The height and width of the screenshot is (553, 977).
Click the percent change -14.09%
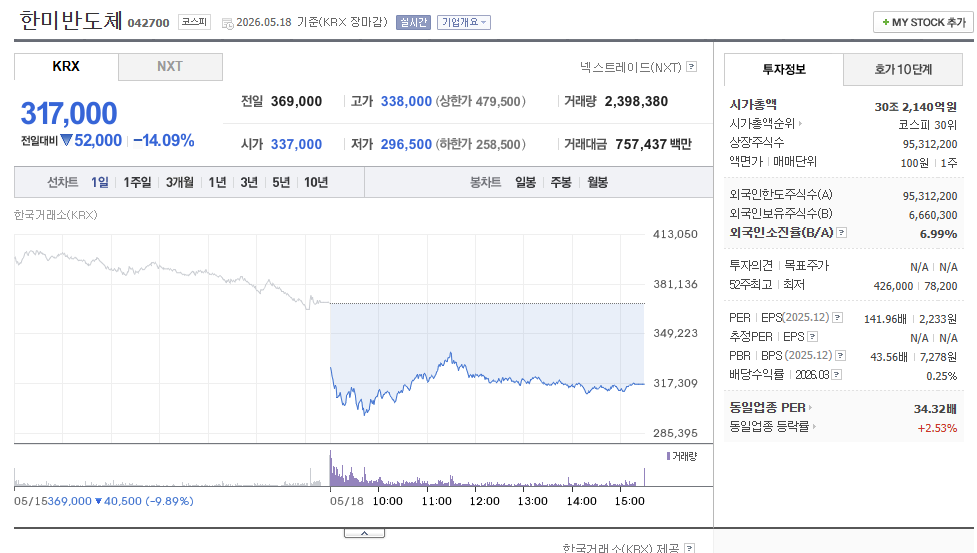click(x=164, y=141)
